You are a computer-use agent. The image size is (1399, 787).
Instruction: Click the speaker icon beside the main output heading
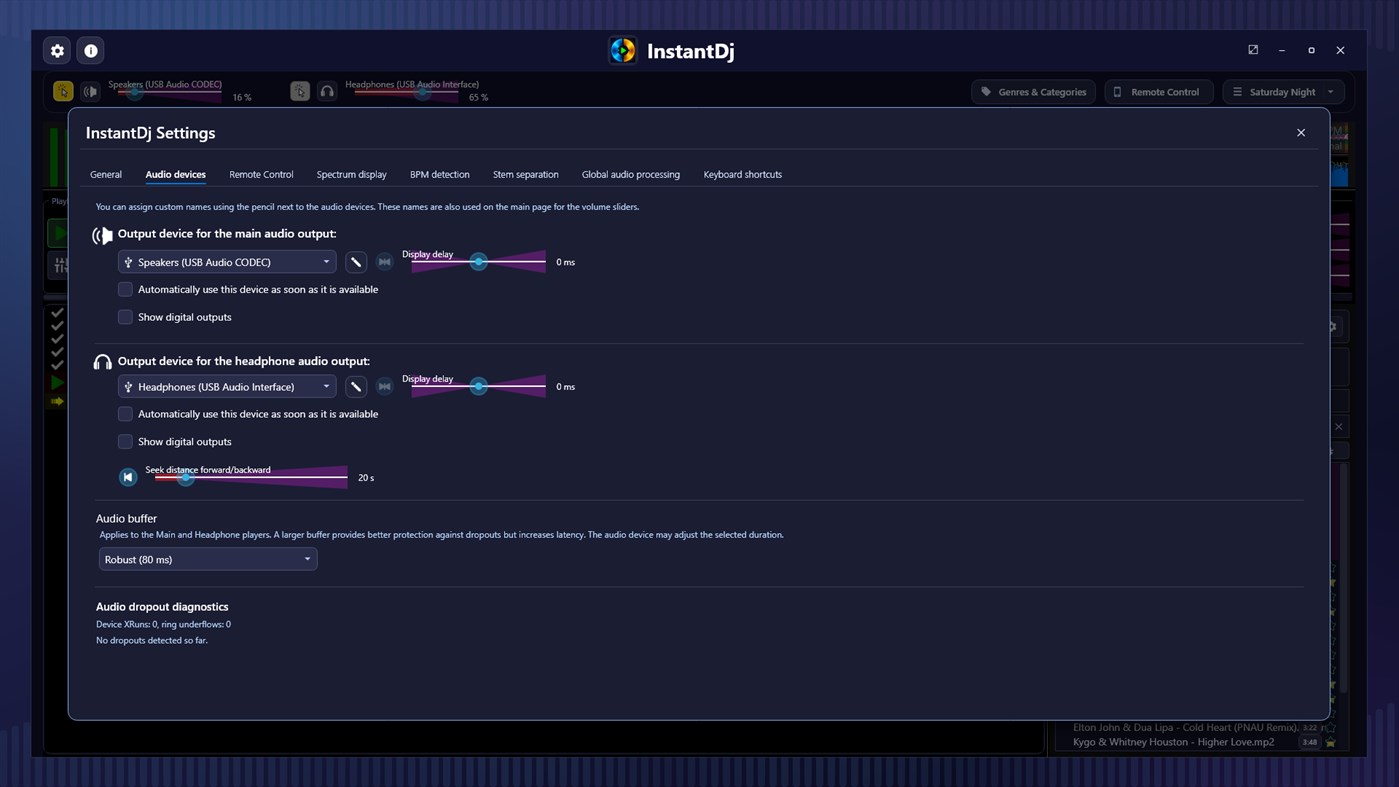(x=102, y=235)
